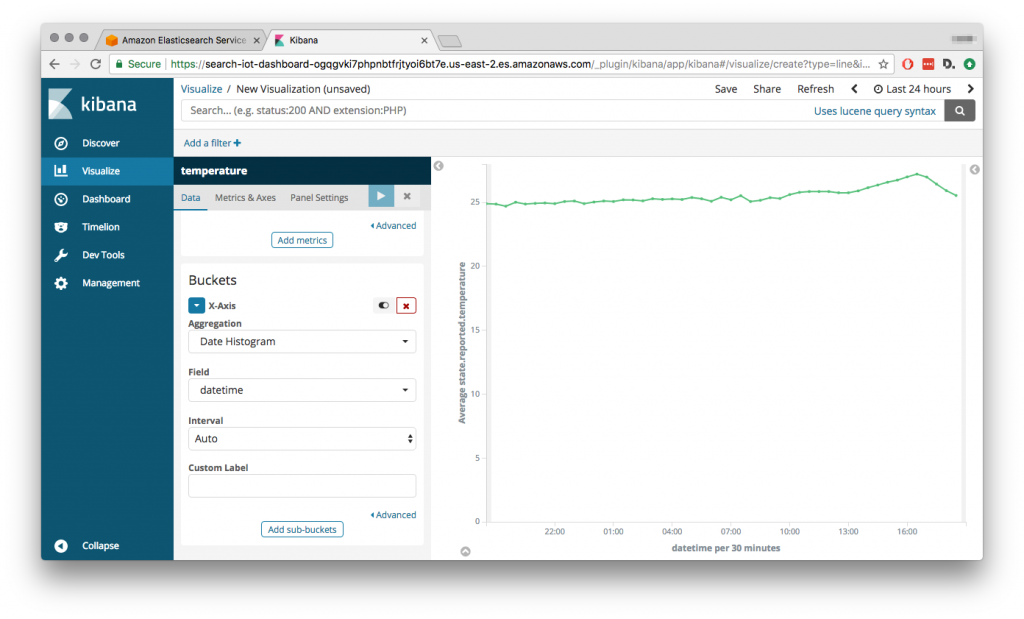Remove the X-Axis bucket with the red X

(406, 305)
